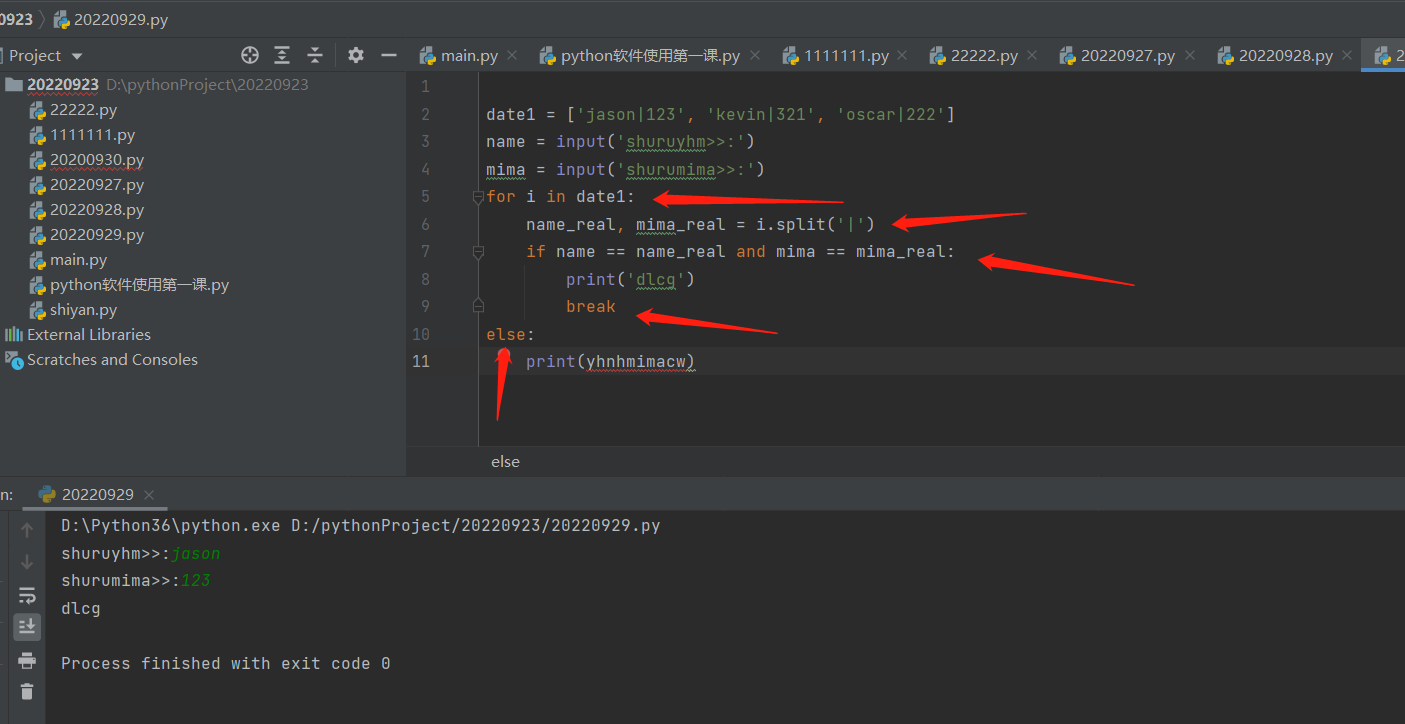The height and width of the screenshot is (724, 1405).
Task: Click the fold end marker on line 9
Action: pyautogui.click(x=478, y=305)
